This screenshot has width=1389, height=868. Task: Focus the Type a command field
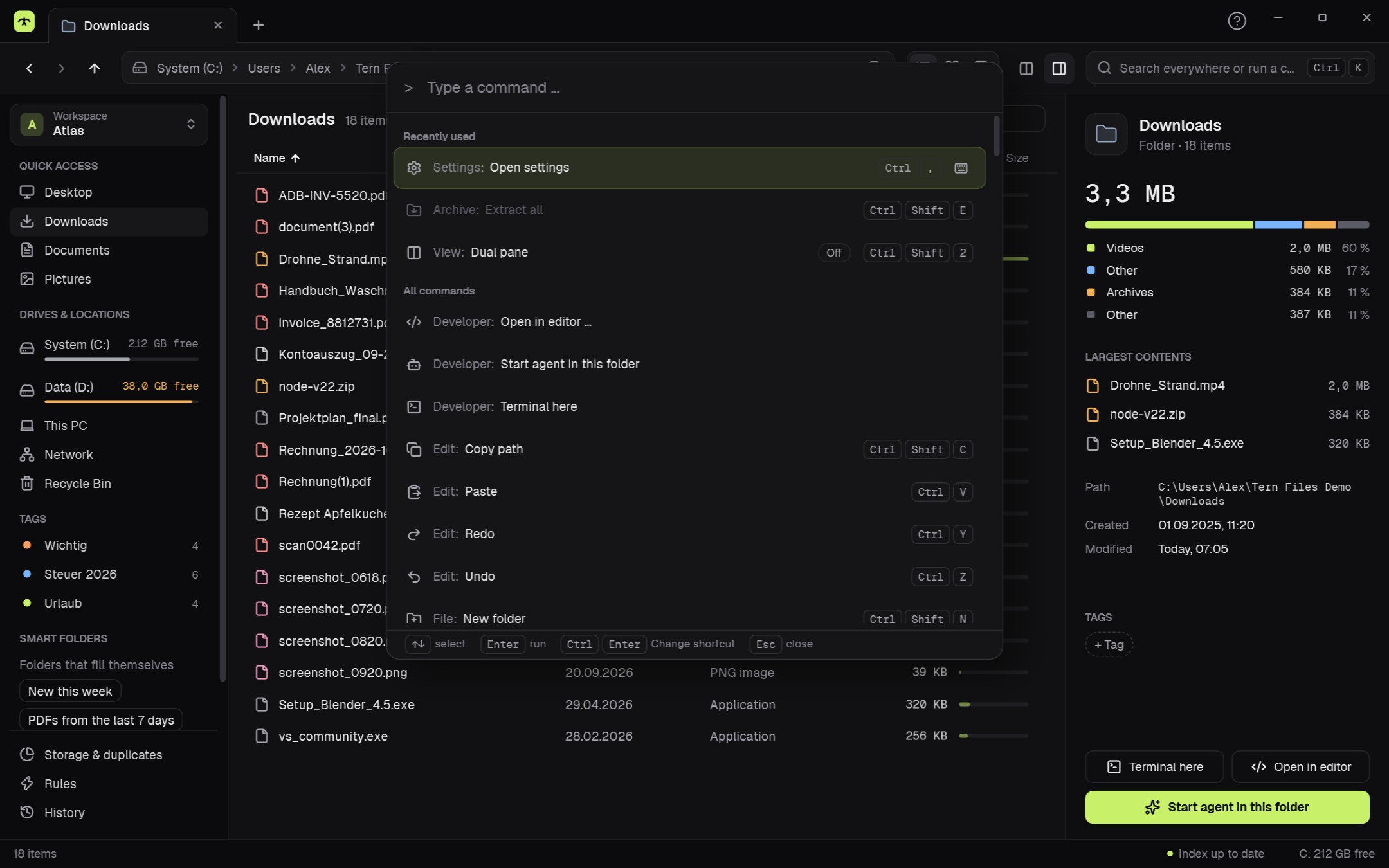coord(694,87)
